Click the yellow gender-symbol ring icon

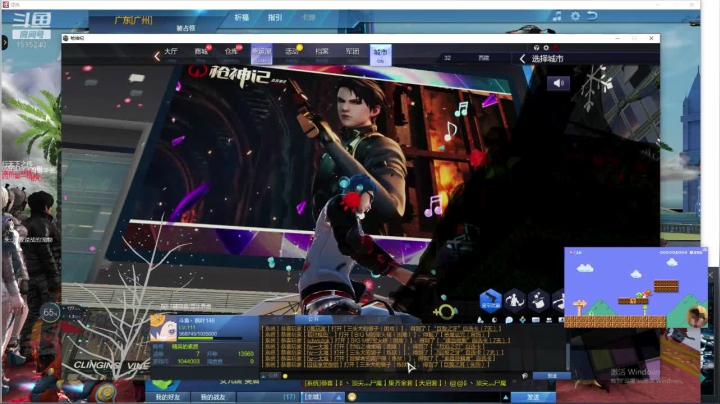(444, 311)
